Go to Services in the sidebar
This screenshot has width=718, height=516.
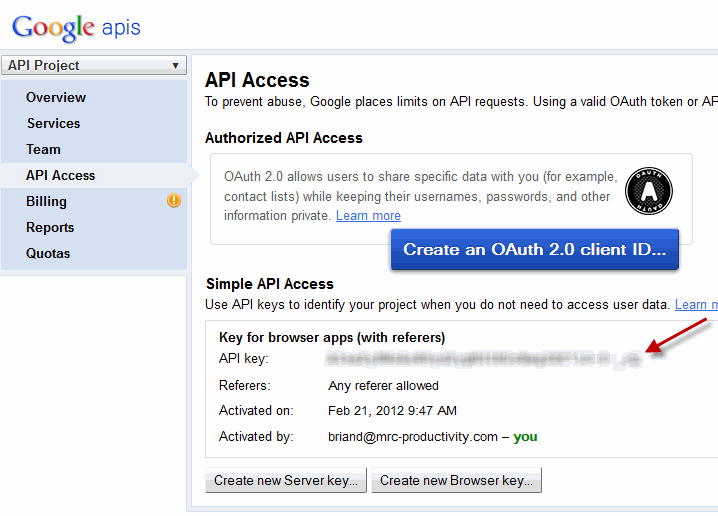point(53,123)
